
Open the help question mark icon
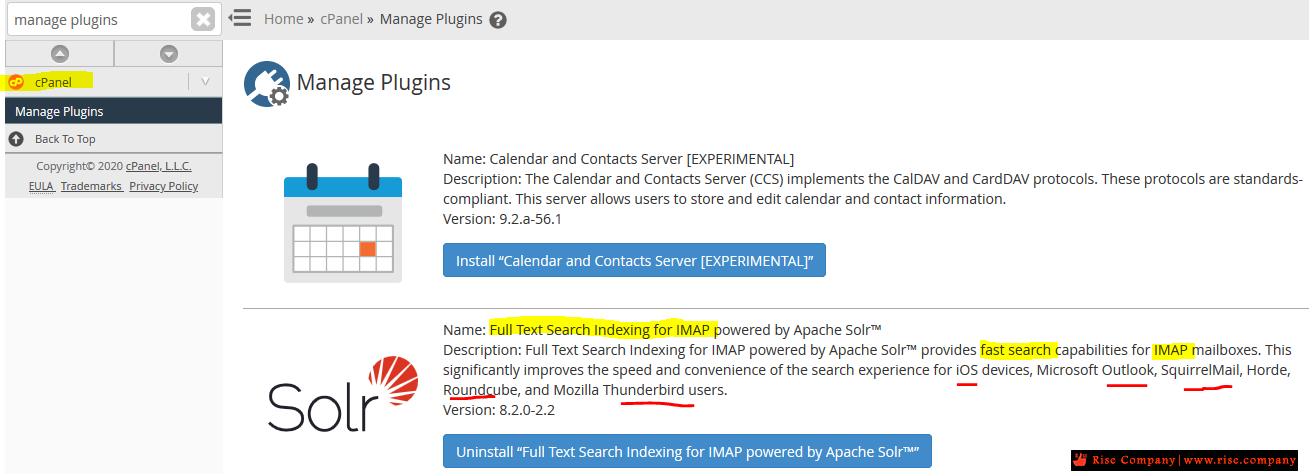(x=498, y=20)
